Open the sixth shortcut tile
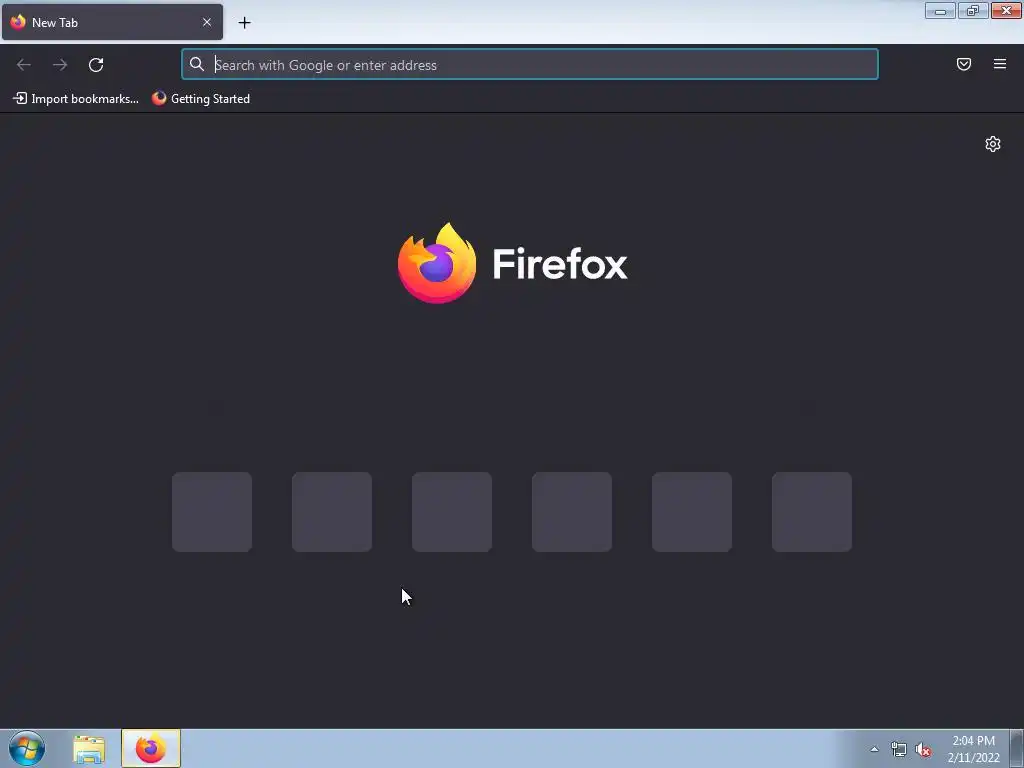Viewport: 1024px width, 768px height. point(812,512)
